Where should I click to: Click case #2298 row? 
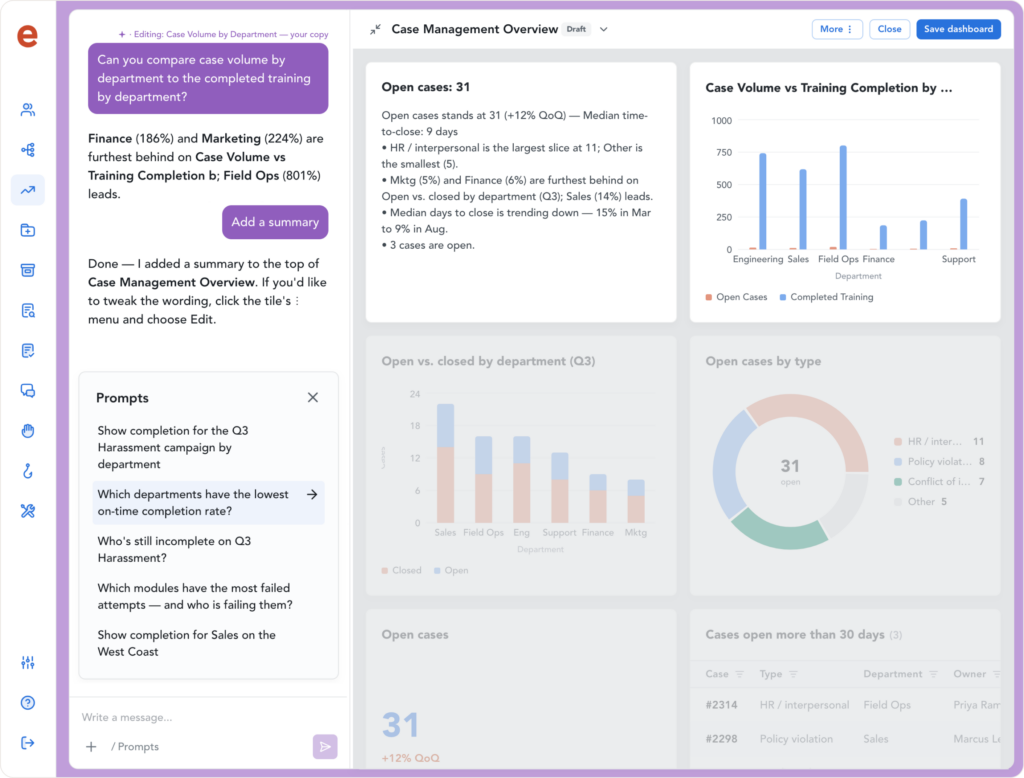845,739
